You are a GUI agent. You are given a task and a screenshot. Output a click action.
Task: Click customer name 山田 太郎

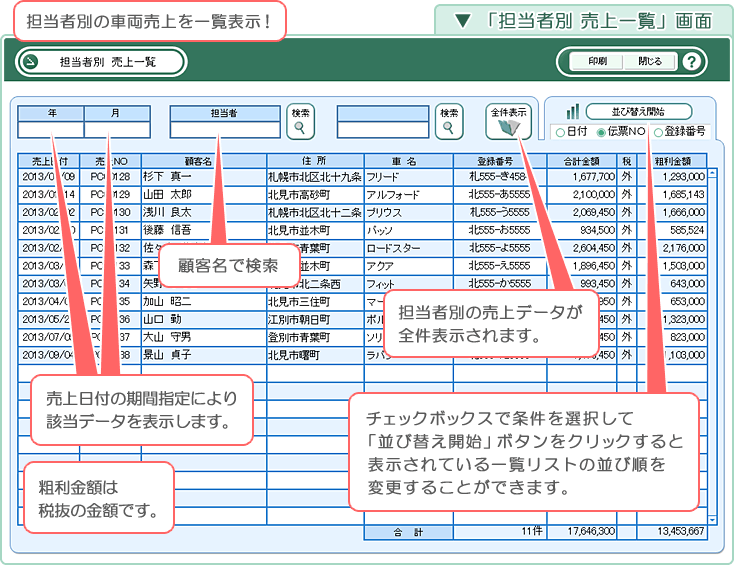167,195
